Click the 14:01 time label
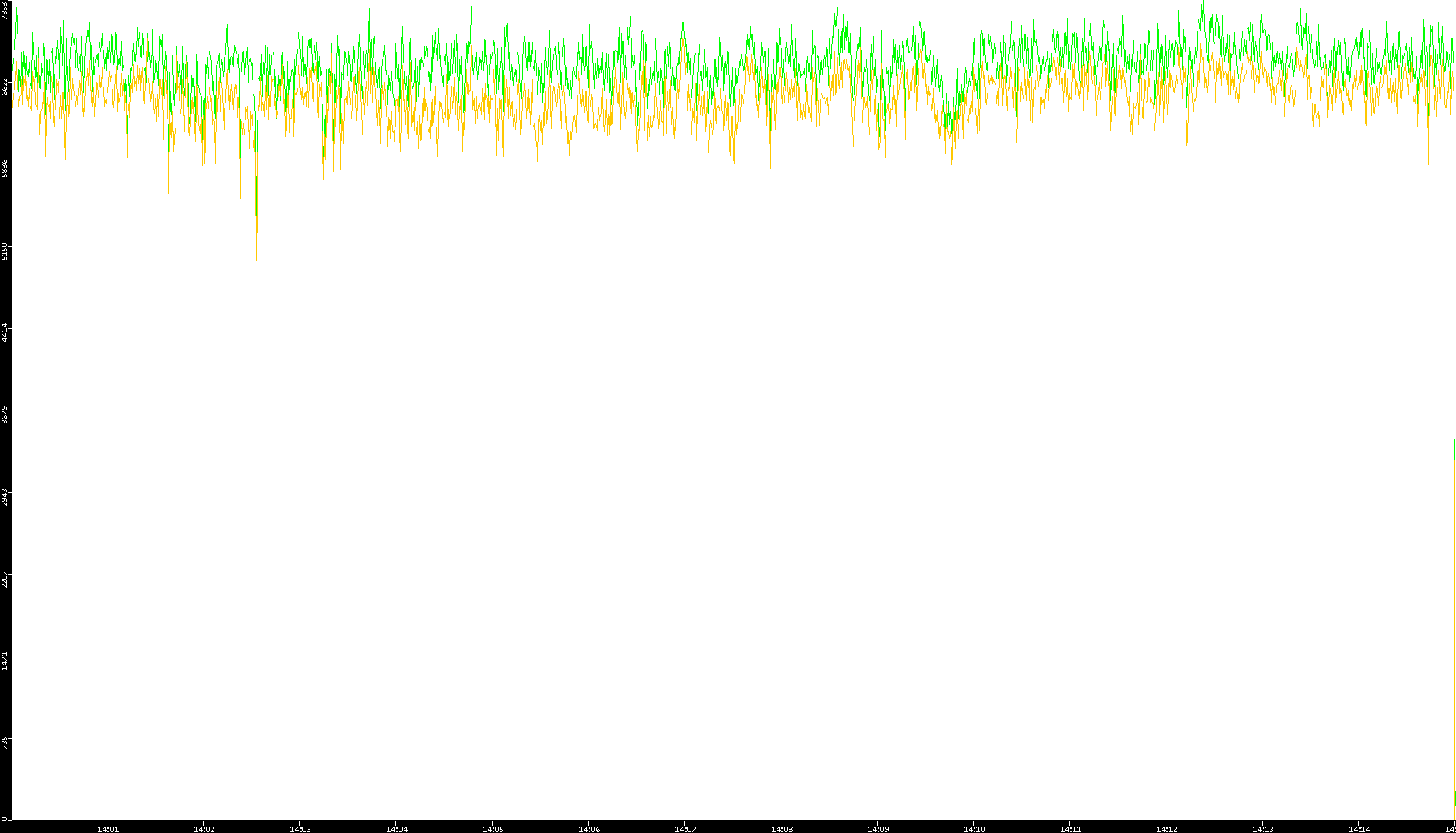 coord(107,829)
